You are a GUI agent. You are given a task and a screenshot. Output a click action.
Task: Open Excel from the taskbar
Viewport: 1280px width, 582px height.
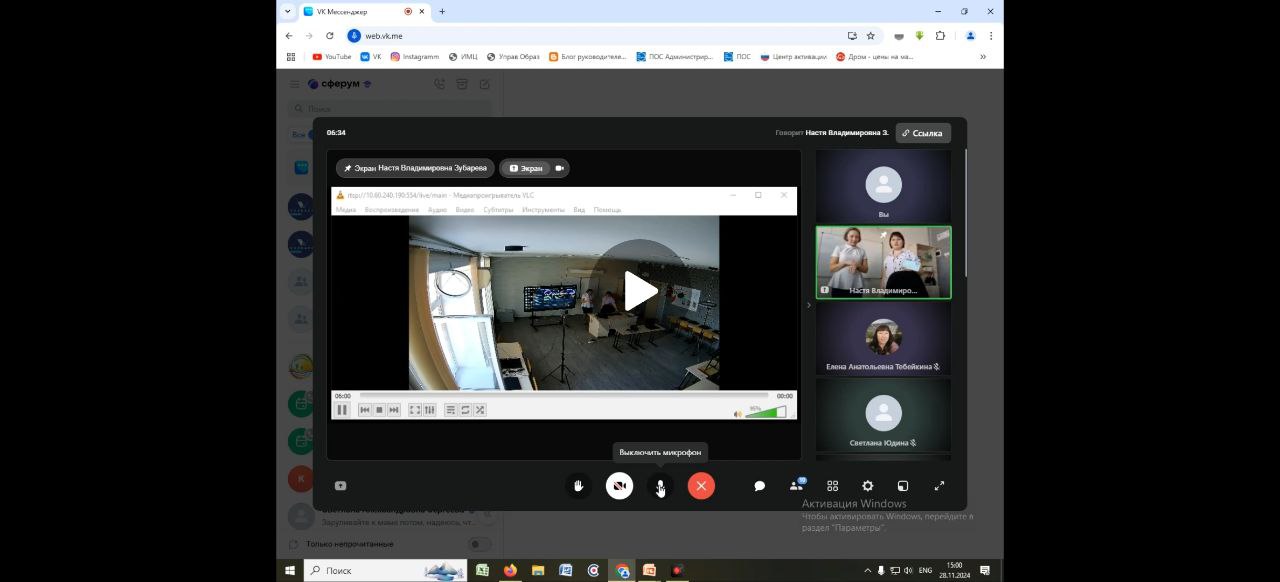tap(482, 570)
